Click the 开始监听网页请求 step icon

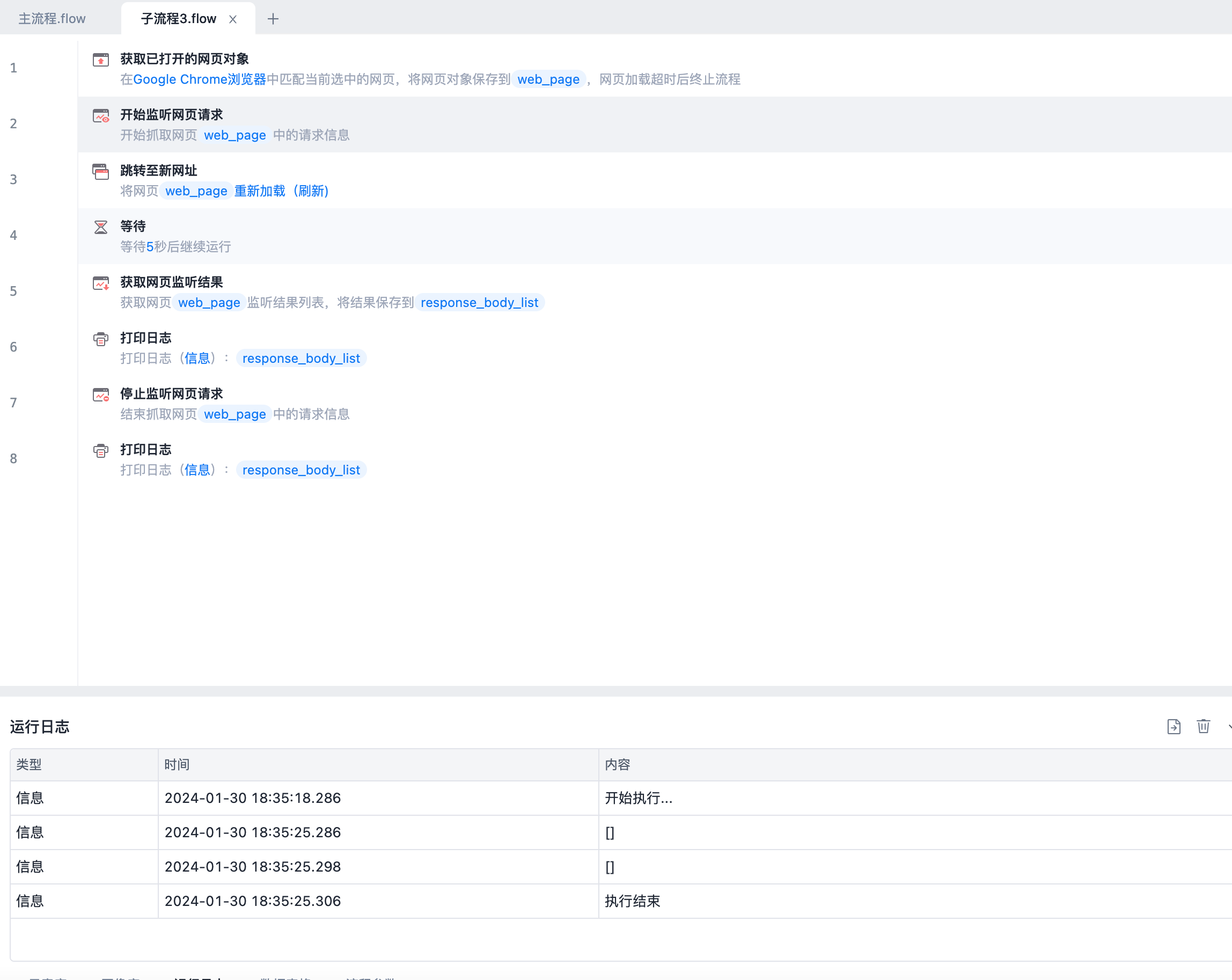(100, 115)
